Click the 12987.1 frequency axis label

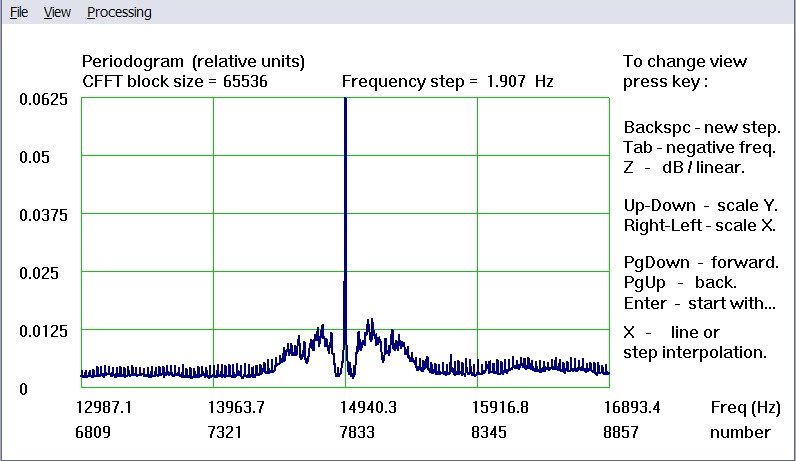104,408
